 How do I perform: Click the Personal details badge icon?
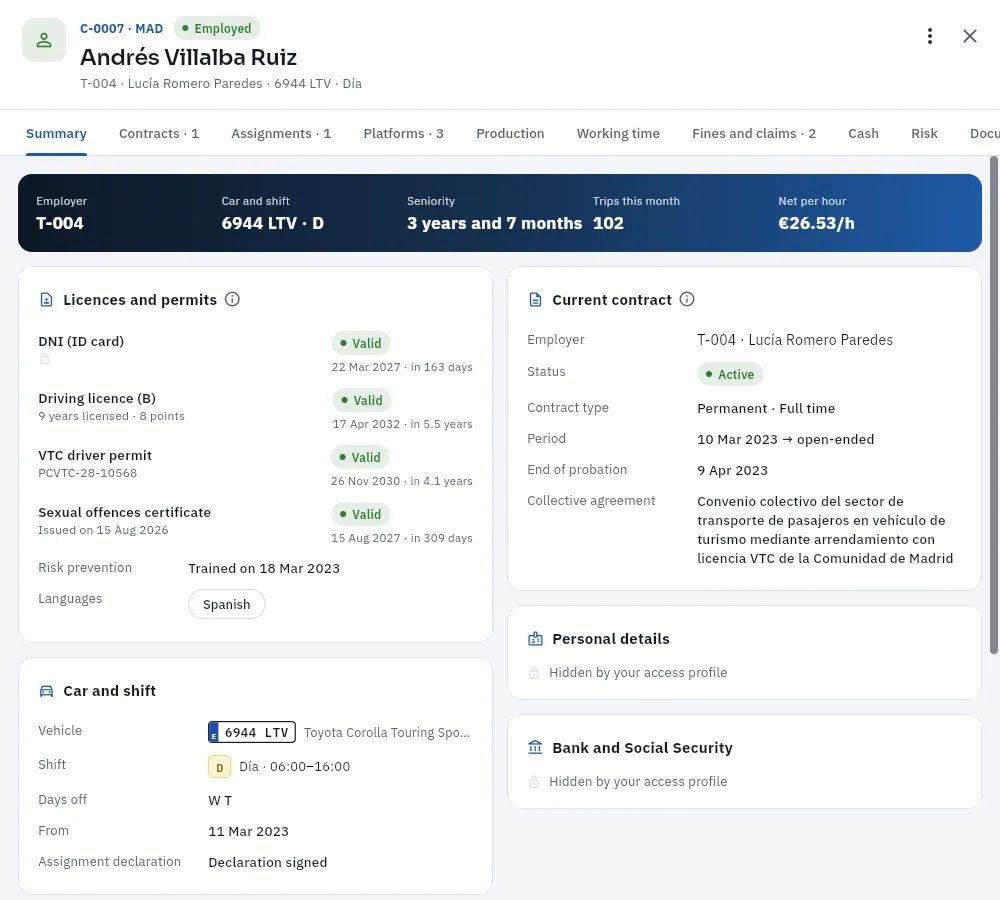(x=536, y=639)
